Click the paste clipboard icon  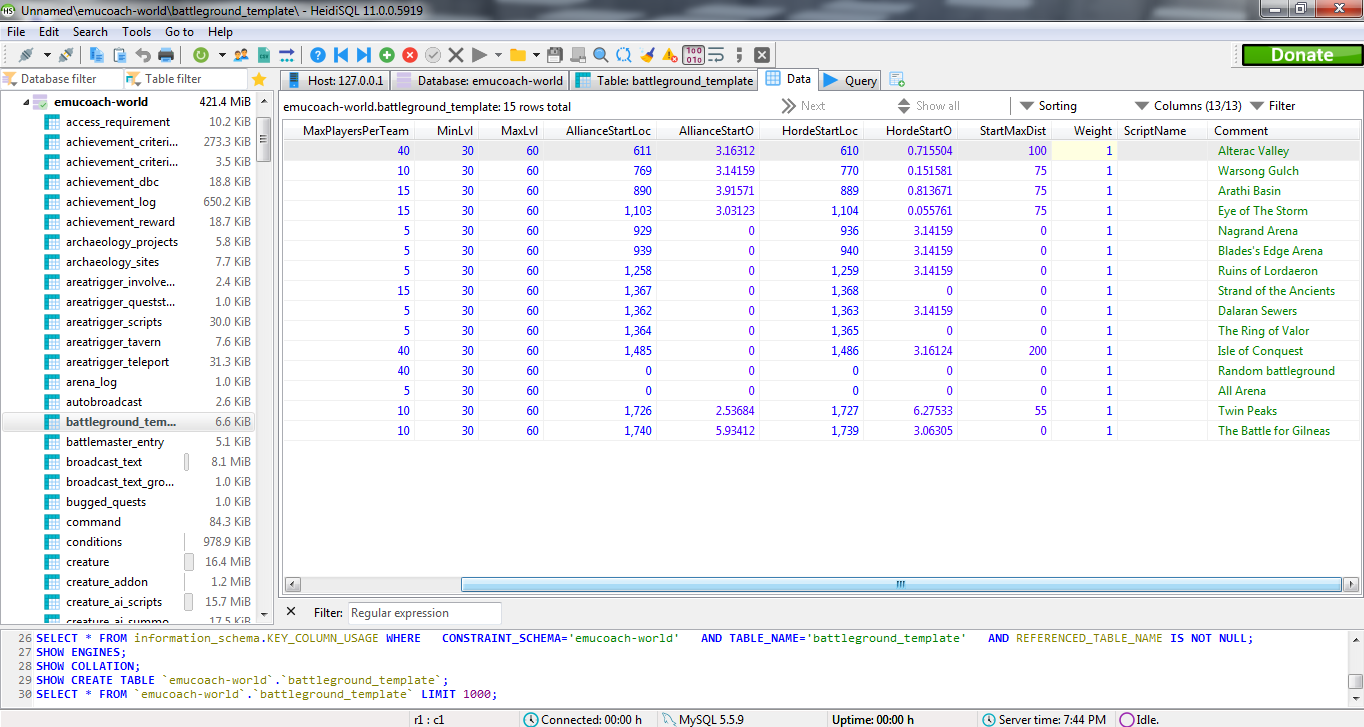pos(120,55)
